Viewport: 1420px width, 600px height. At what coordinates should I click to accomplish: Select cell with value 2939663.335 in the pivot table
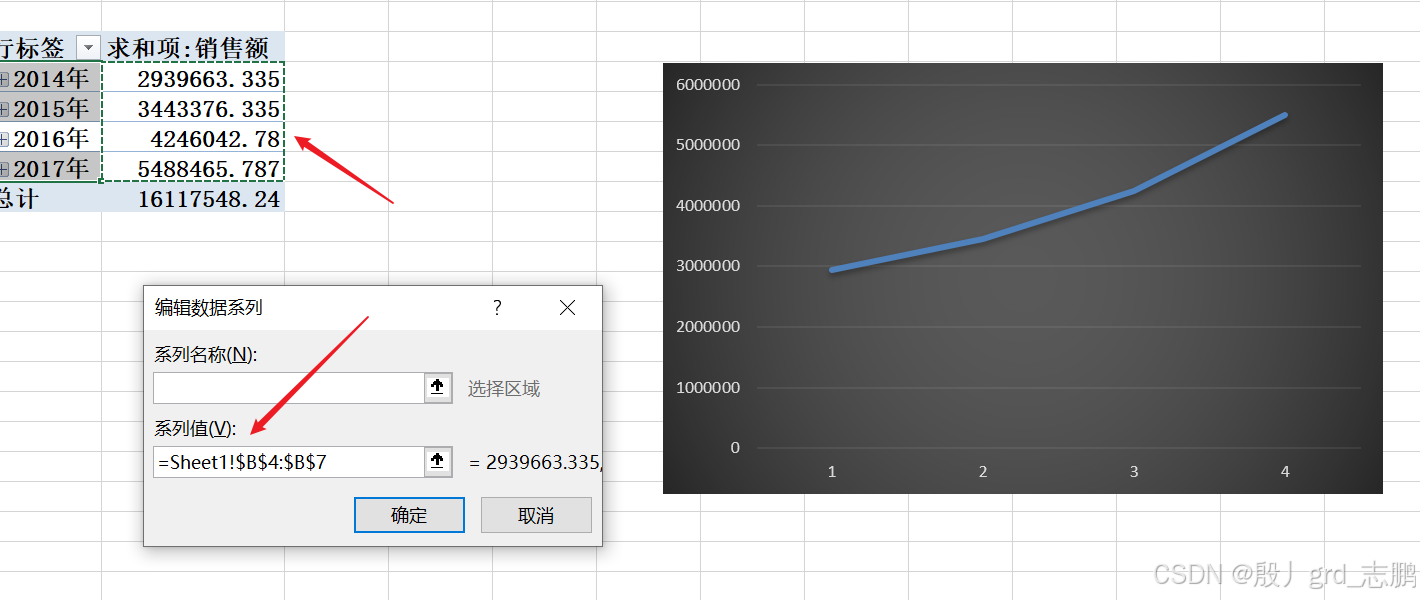coord(193,78)
